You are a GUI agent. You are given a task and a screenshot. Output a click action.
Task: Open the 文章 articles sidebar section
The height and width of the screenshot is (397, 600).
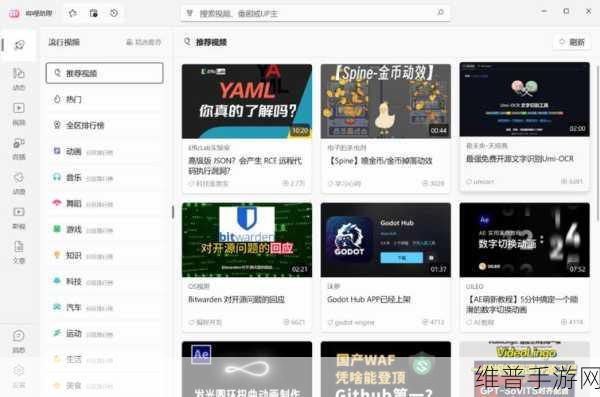click(x=19, y=252)
